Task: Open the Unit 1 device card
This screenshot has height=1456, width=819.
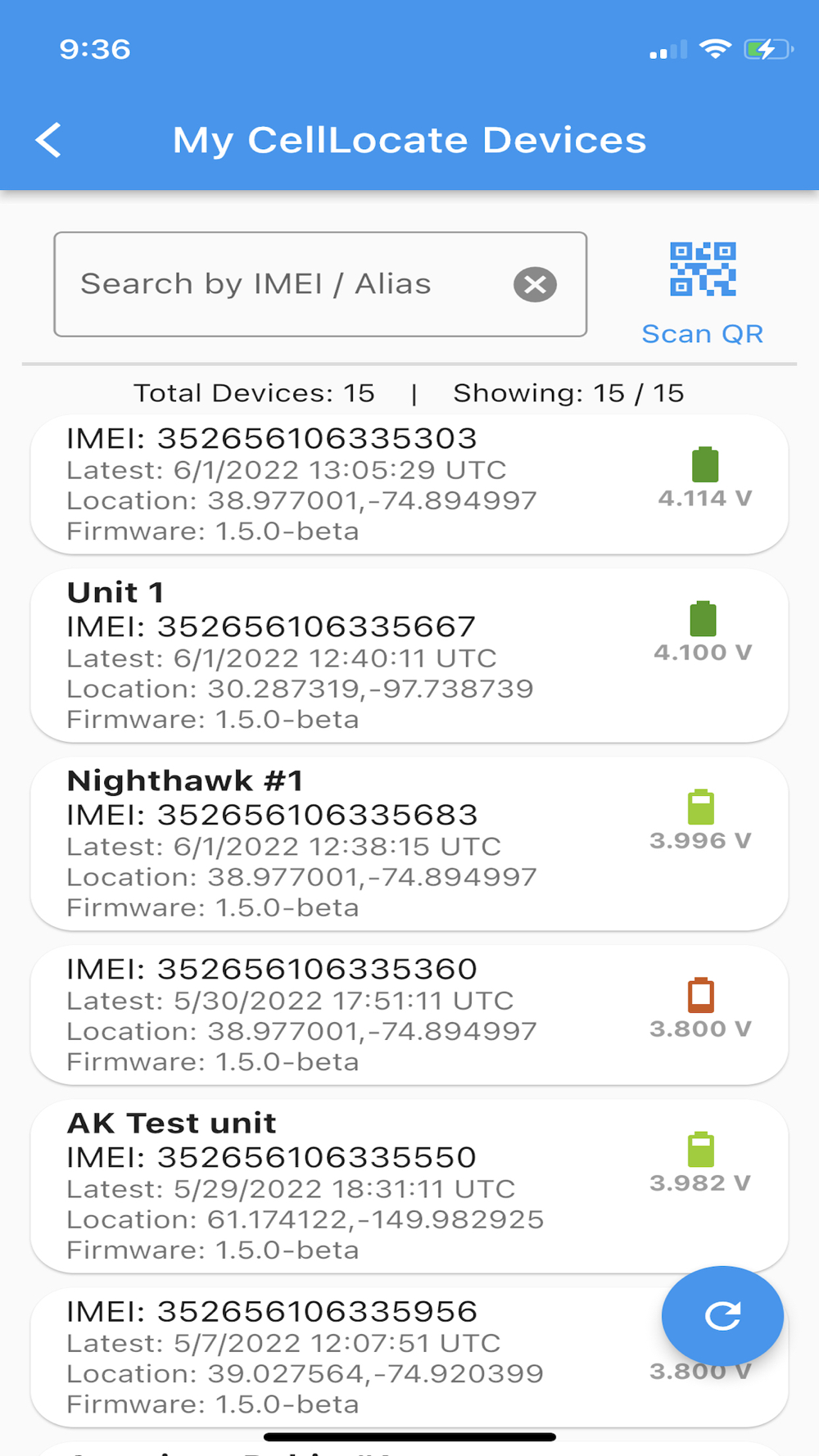Action: pyautogui.click(x=409, y=656)
